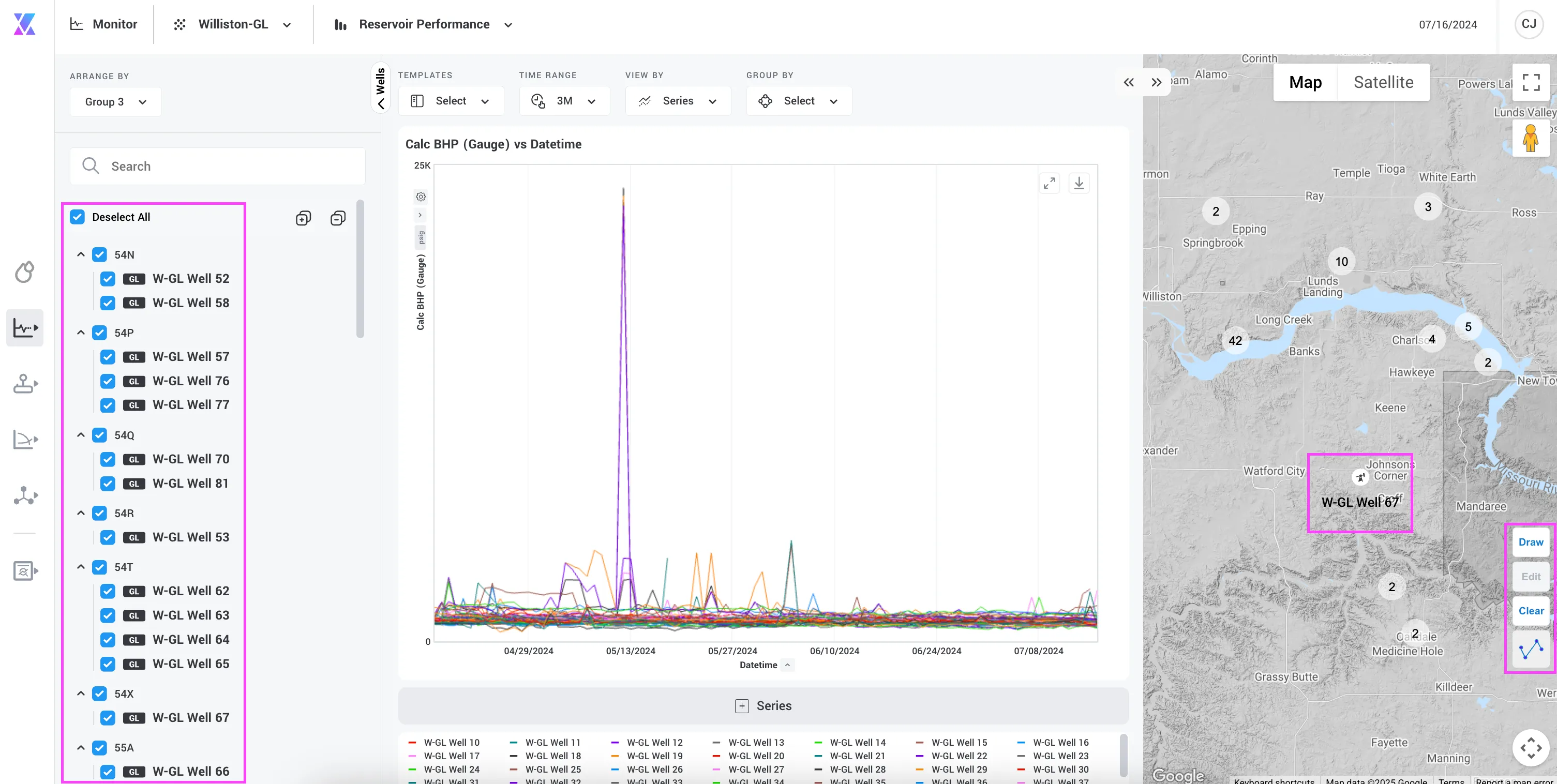The image size is (1557, 784).
Task: Click the Draw button on map
Action: point(1531,542)
